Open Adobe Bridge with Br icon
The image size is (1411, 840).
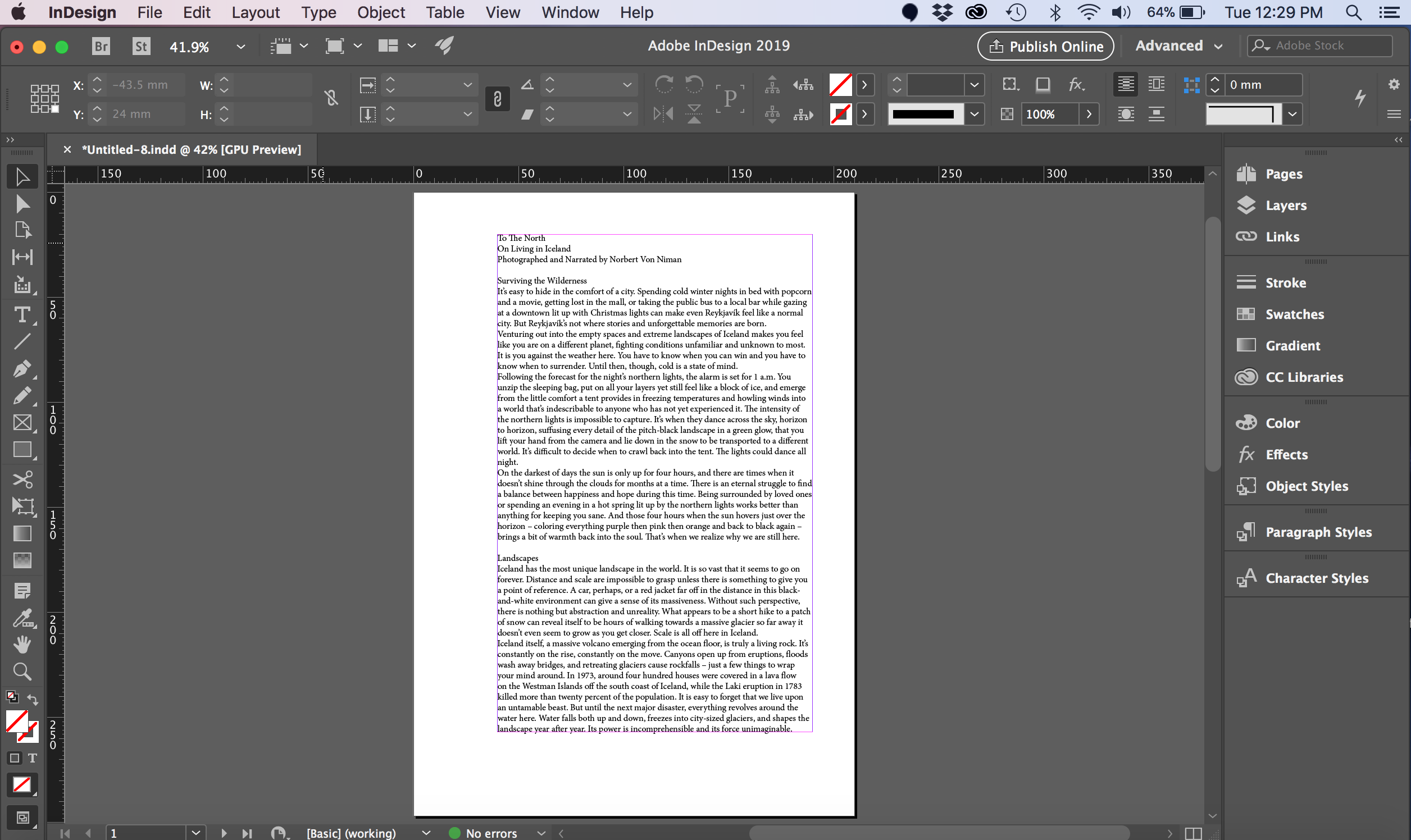(101, 46)
